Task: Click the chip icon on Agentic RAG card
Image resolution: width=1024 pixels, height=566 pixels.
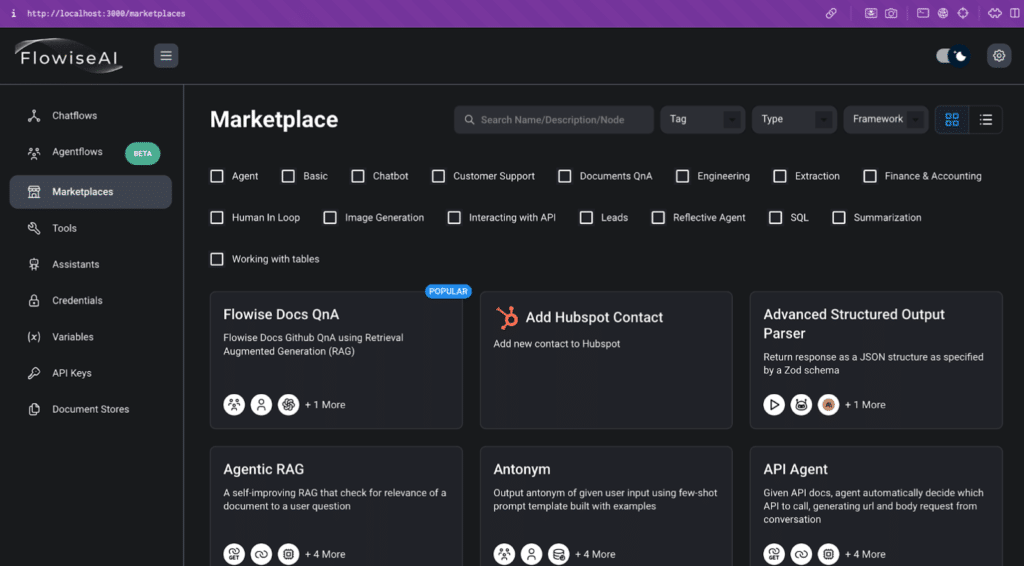Action: click(288, 554)
